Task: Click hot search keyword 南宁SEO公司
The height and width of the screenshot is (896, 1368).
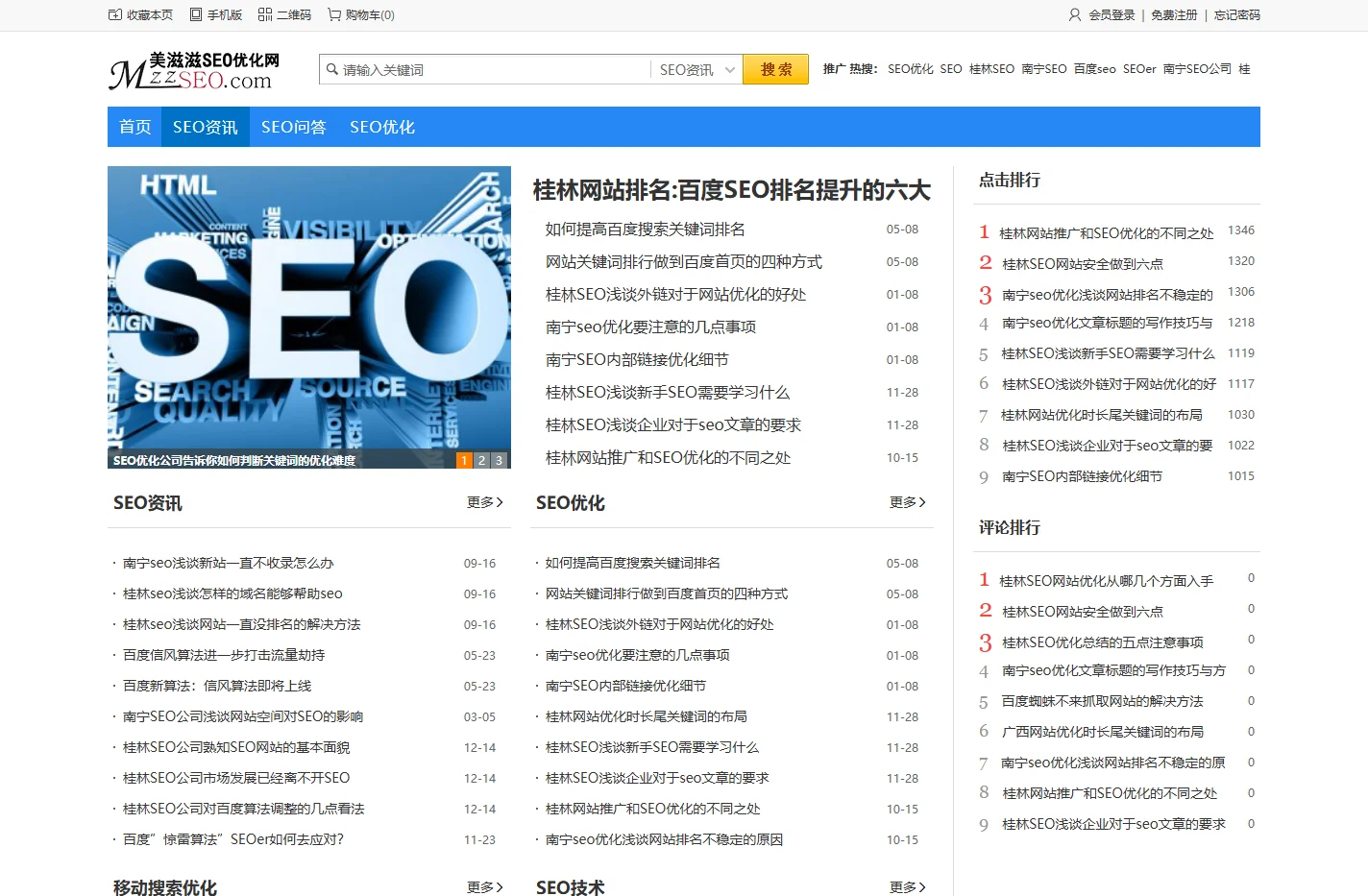Action: pos(1197,69)
